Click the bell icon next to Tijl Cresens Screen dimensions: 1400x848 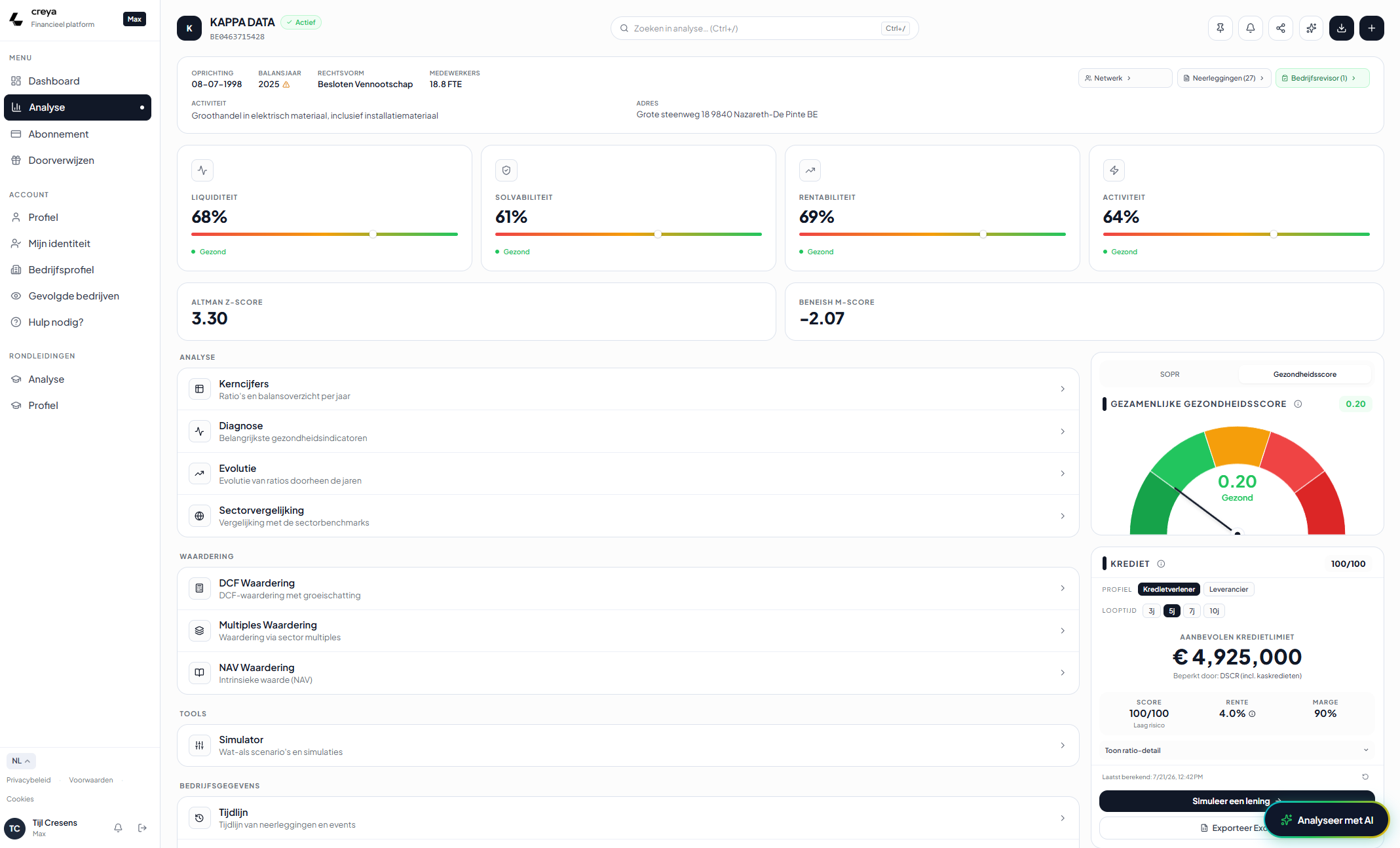118,828
